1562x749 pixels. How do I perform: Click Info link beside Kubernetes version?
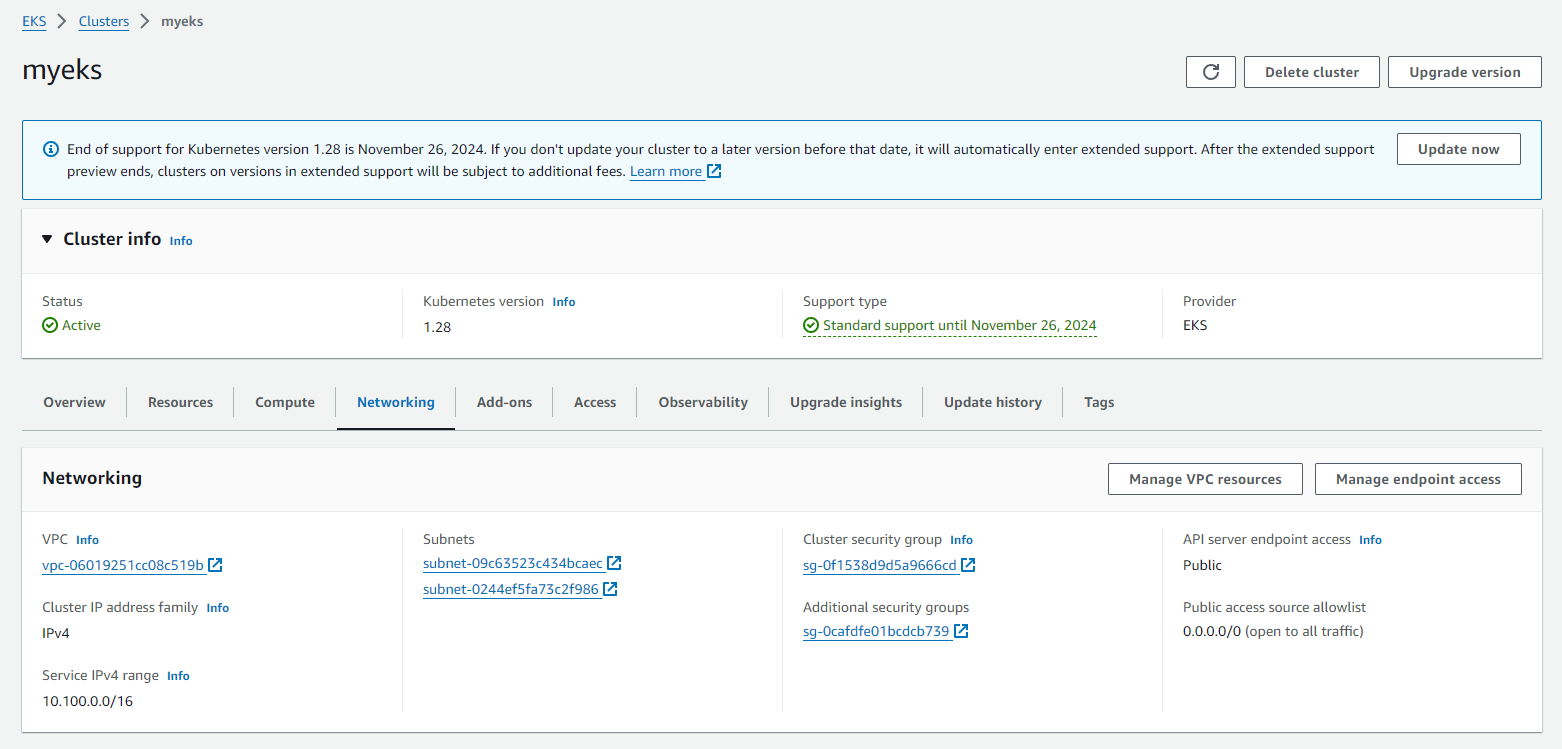tap(564, 301)
